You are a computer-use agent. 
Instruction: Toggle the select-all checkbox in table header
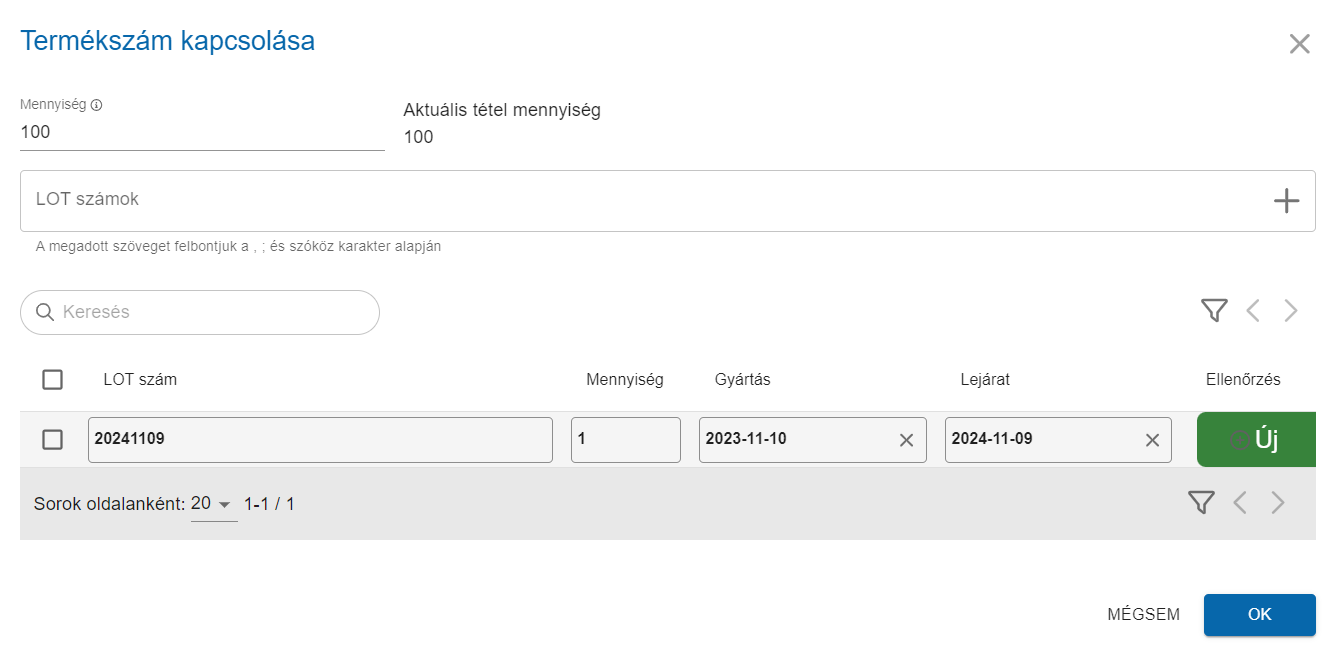(x=53, y=380)
